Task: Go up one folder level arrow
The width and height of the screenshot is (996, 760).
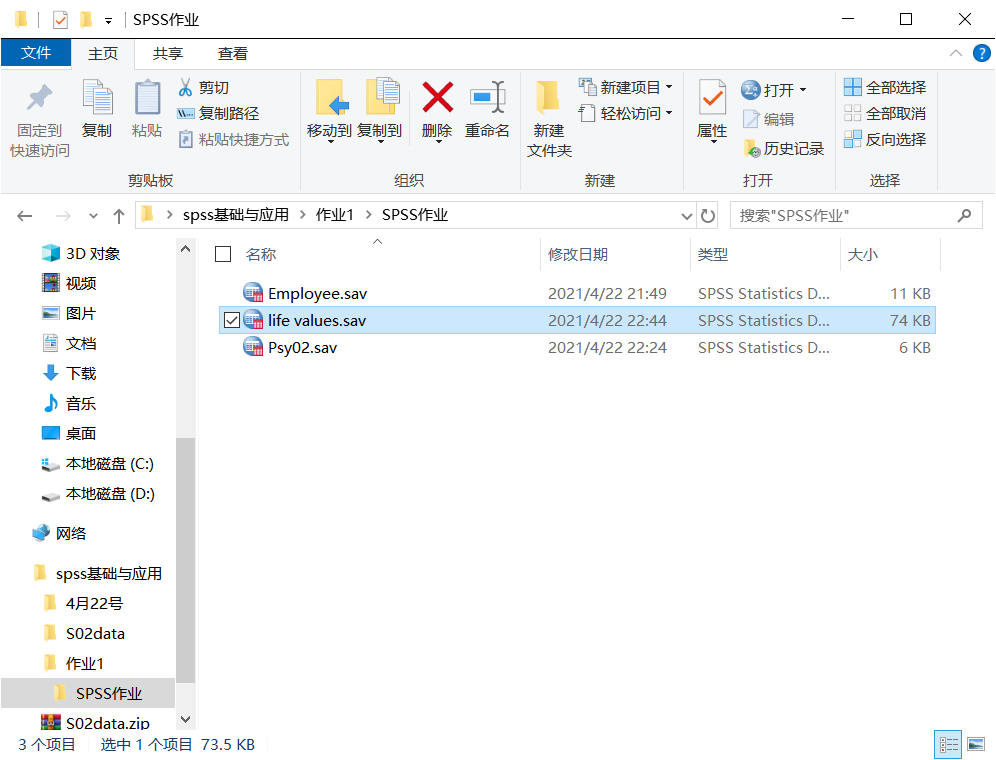Action: pos(119,216)
